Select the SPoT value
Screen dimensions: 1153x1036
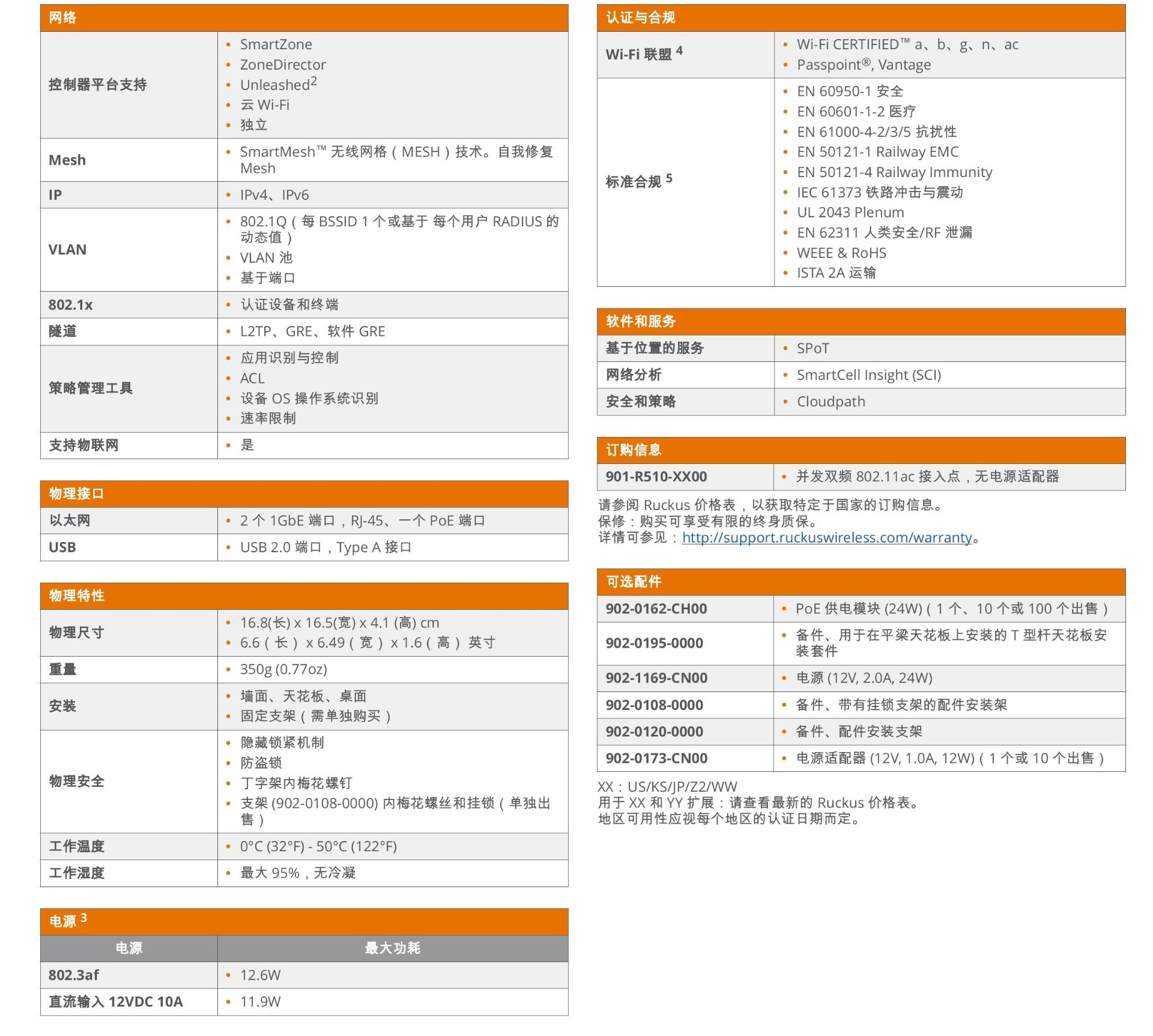click(x=813, y=348)
